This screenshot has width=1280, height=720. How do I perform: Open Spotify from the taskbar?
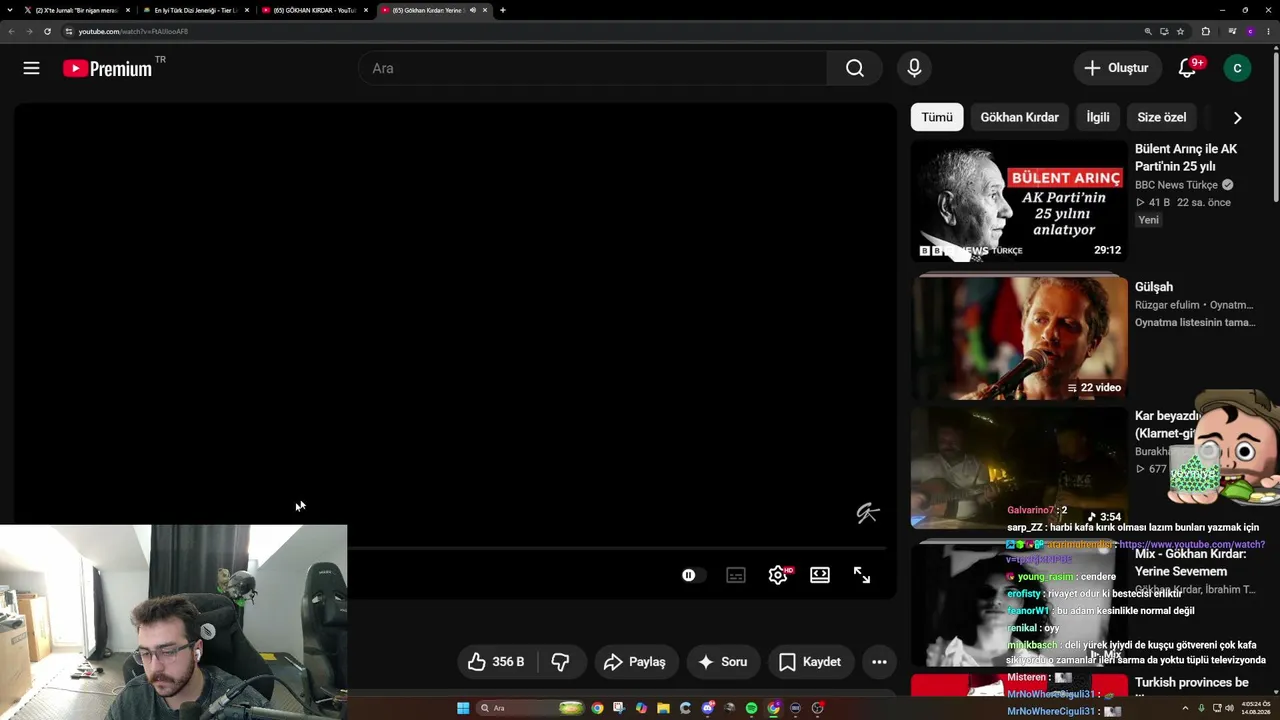click(x=751, y=708)
